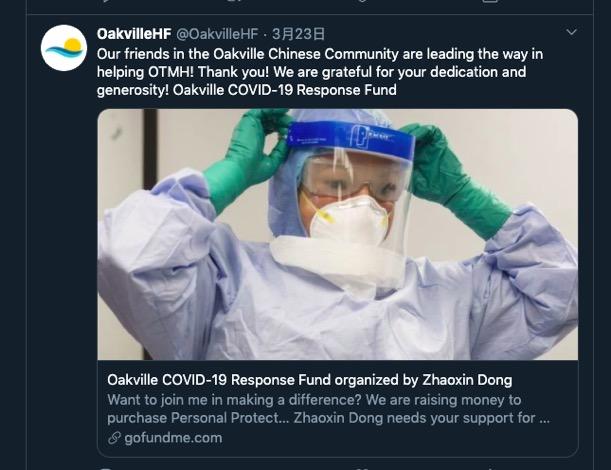Click the OakvilleHF display name
Viewport: 611px width, 470px height.
pyautogui.click(x=134, y=34)
